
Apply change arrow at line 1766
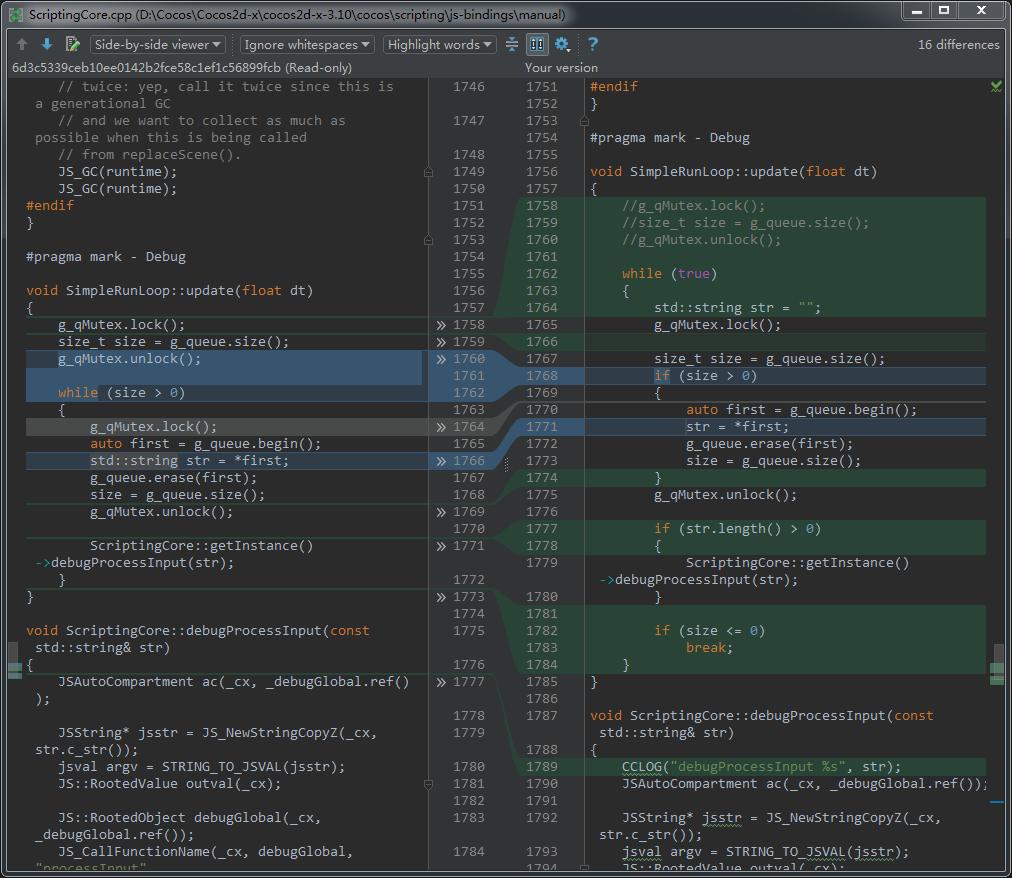pos(441,461)
